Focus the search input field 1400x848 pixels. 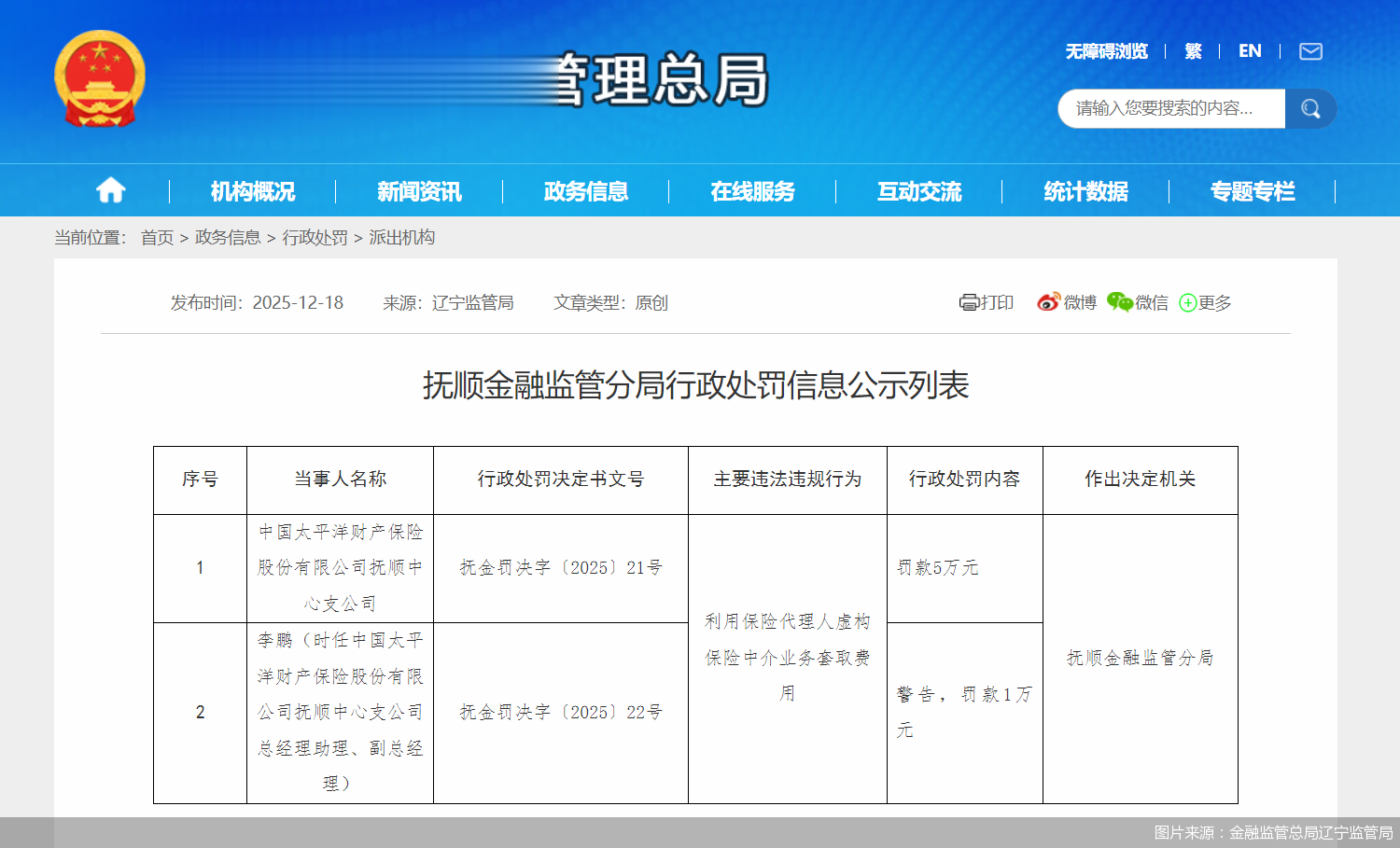pyautogui.click(x=1171, y=109)
